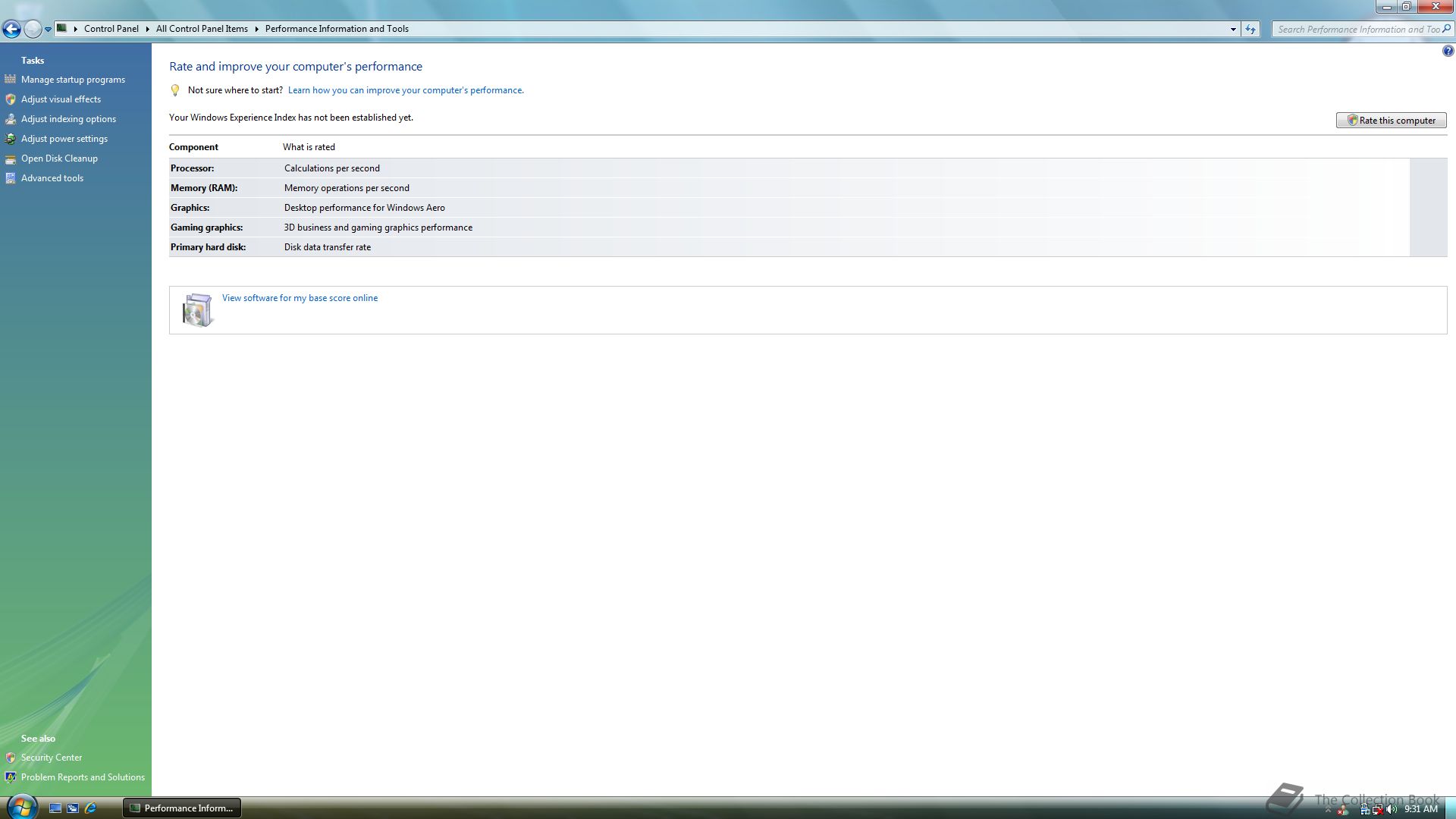Screen dimensions: 1456x819
Task: Click the Manage startup programs icon
Action: pyautogui.click(x=10, y=80)
